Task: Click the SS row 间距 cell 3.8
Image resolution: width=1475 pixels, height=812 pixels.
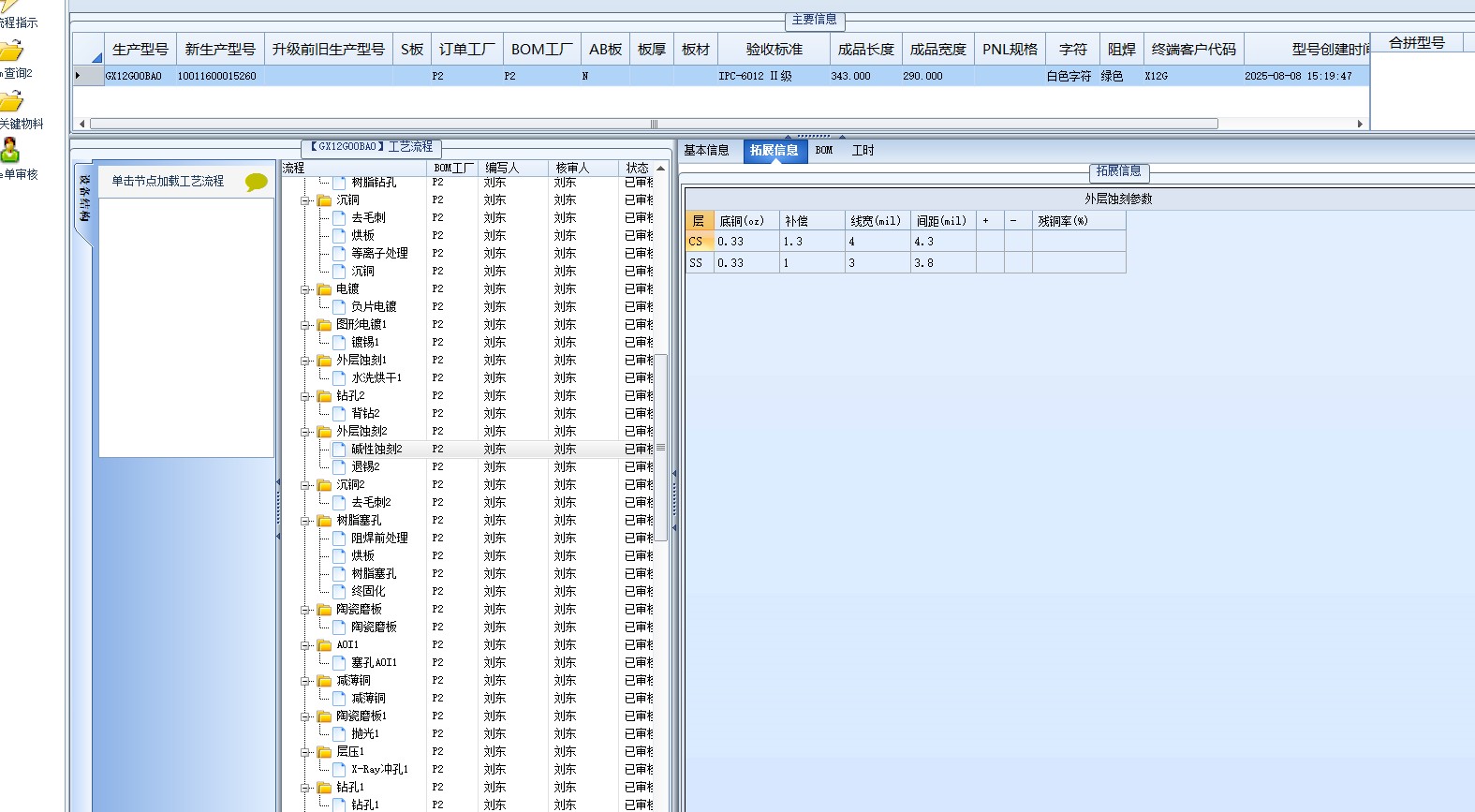Action: (x=943, y=263)
